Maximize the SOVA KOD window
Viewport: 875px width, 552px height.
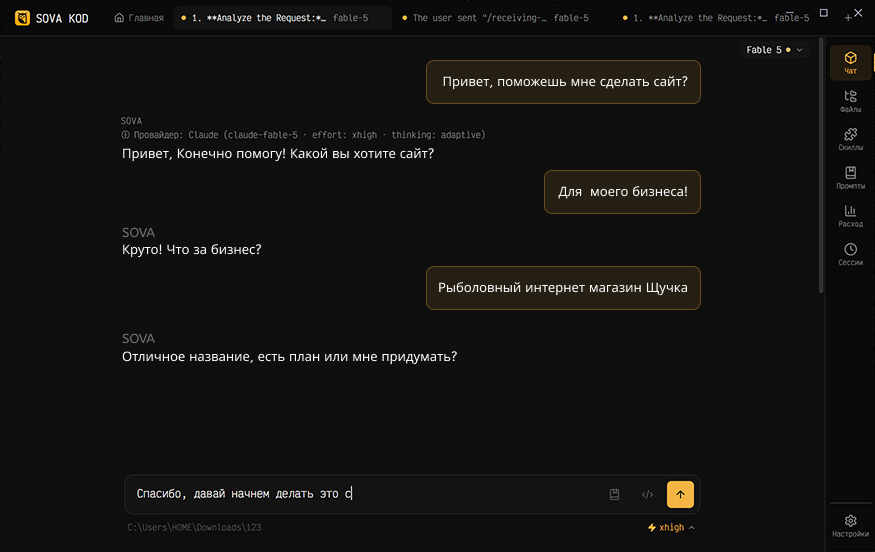(823, 13)
